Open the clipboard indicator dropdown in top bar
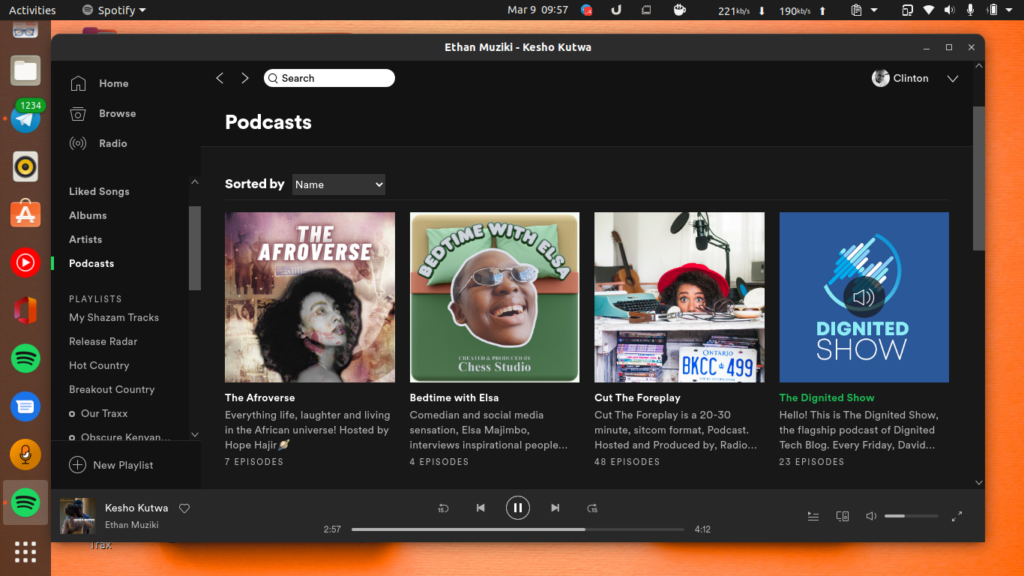1024x576 pixels. 863,10
